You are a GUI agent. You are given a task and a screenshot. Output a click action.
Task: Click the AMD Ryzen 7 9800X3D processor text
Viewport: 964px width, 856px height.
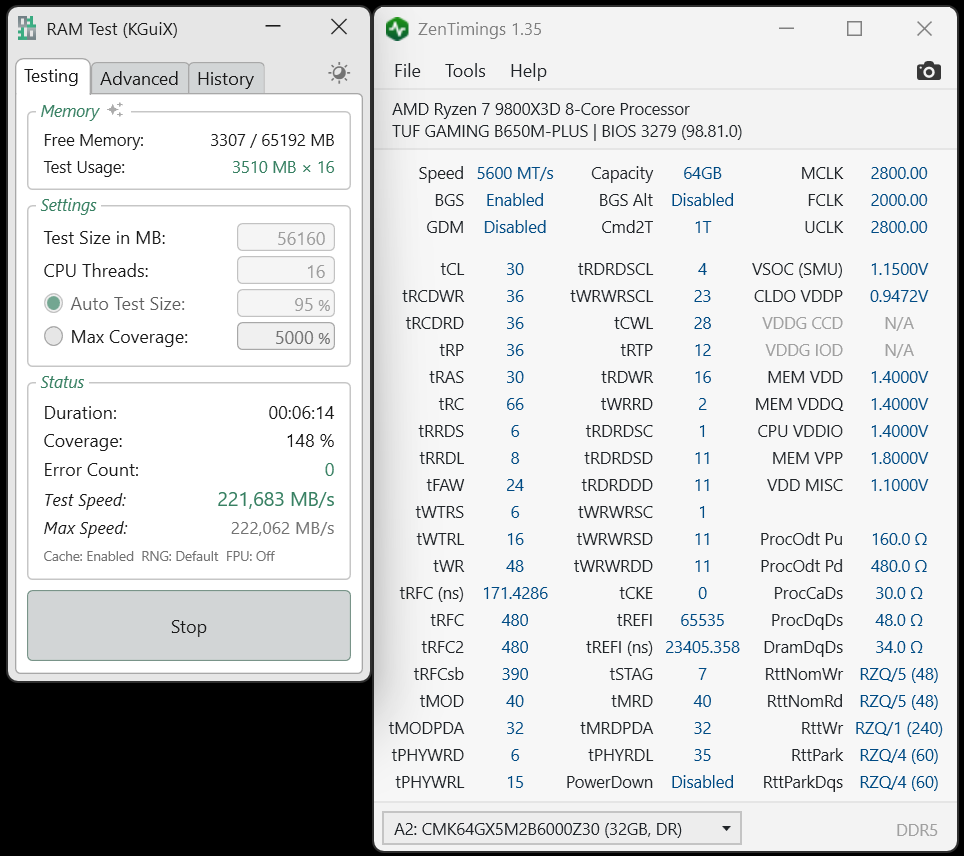(x=540, y=109)
